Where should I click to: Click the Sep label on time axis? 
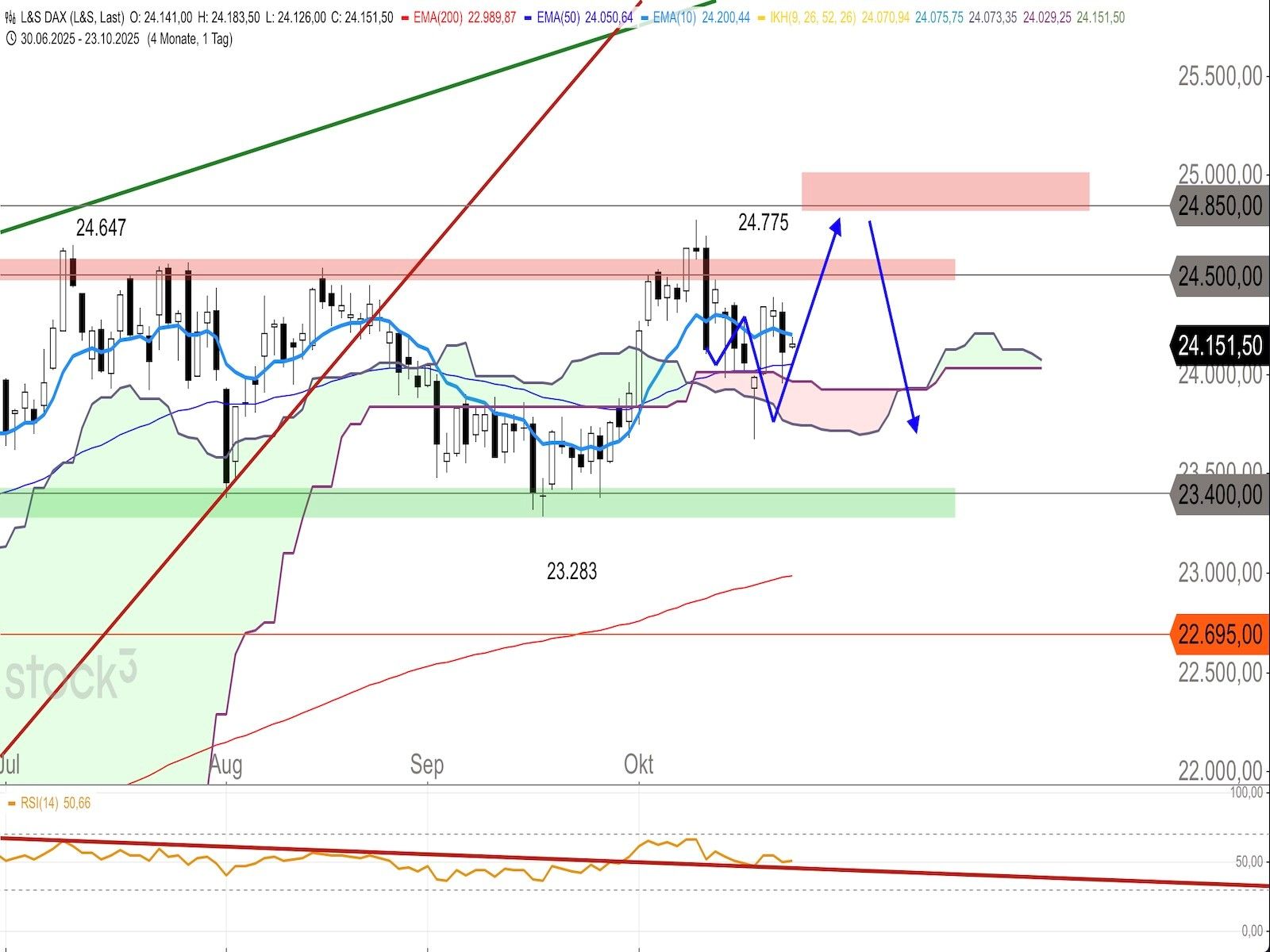(427, 765)
